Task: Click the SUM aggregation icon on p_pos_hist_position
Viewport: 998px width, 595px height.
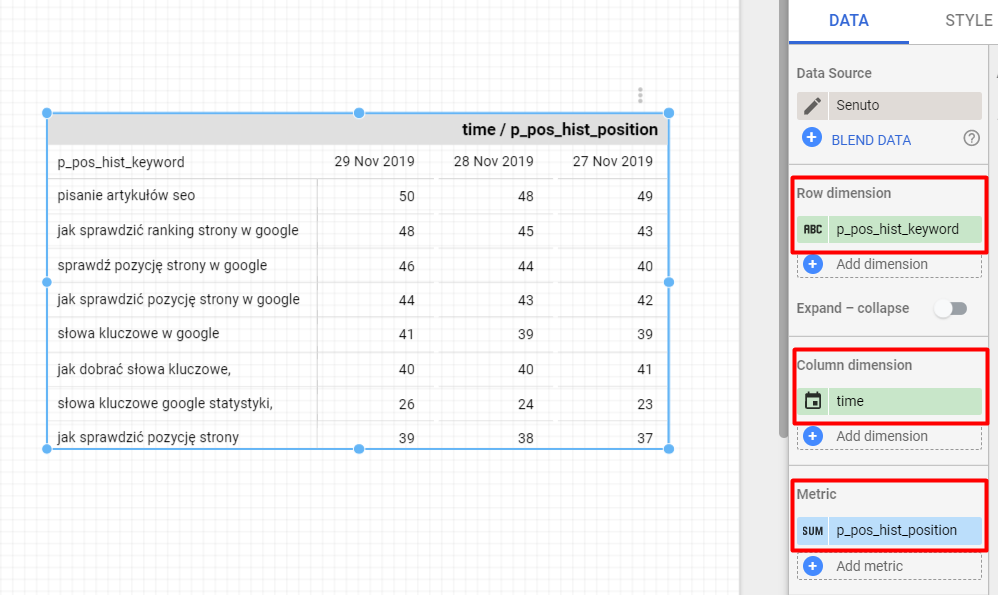Action: click(813, 531)
